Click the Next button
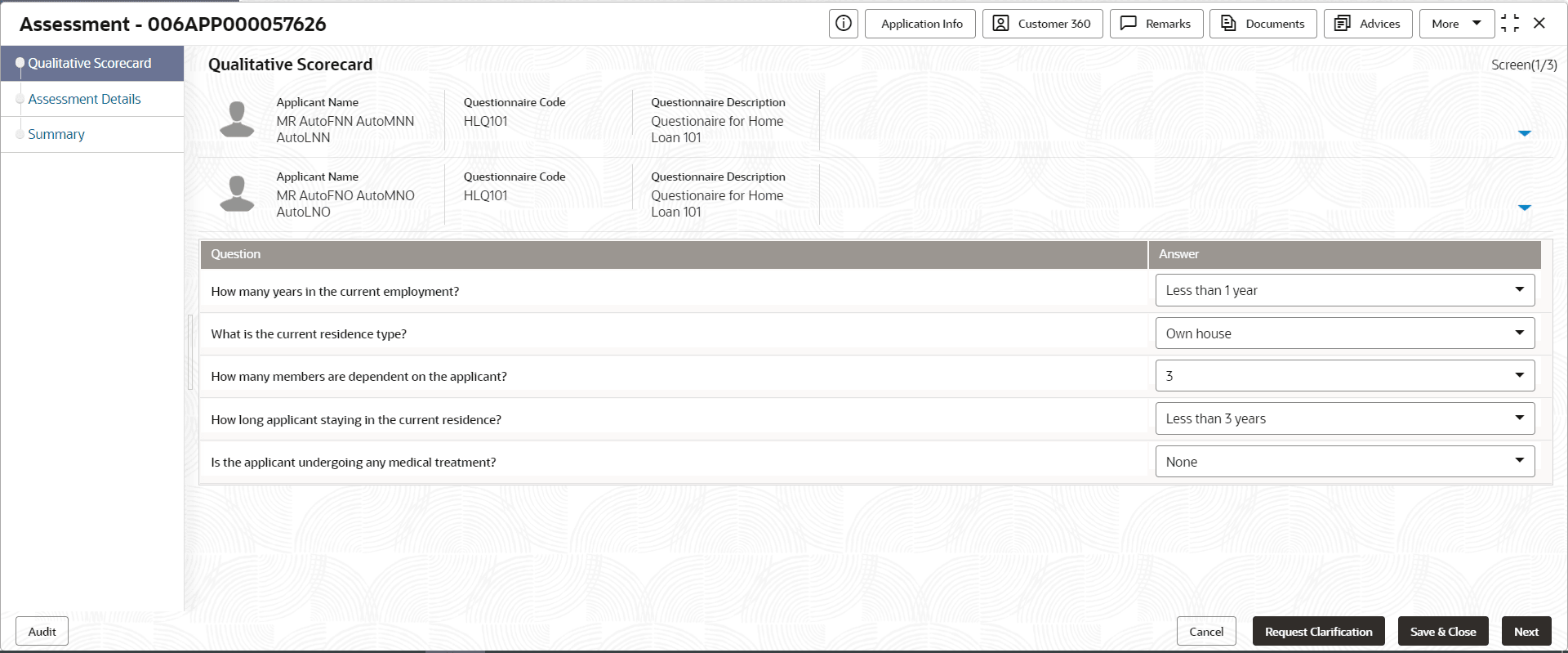Image resolution: width=1568 pixels, height=653 pixels. 1526,632
